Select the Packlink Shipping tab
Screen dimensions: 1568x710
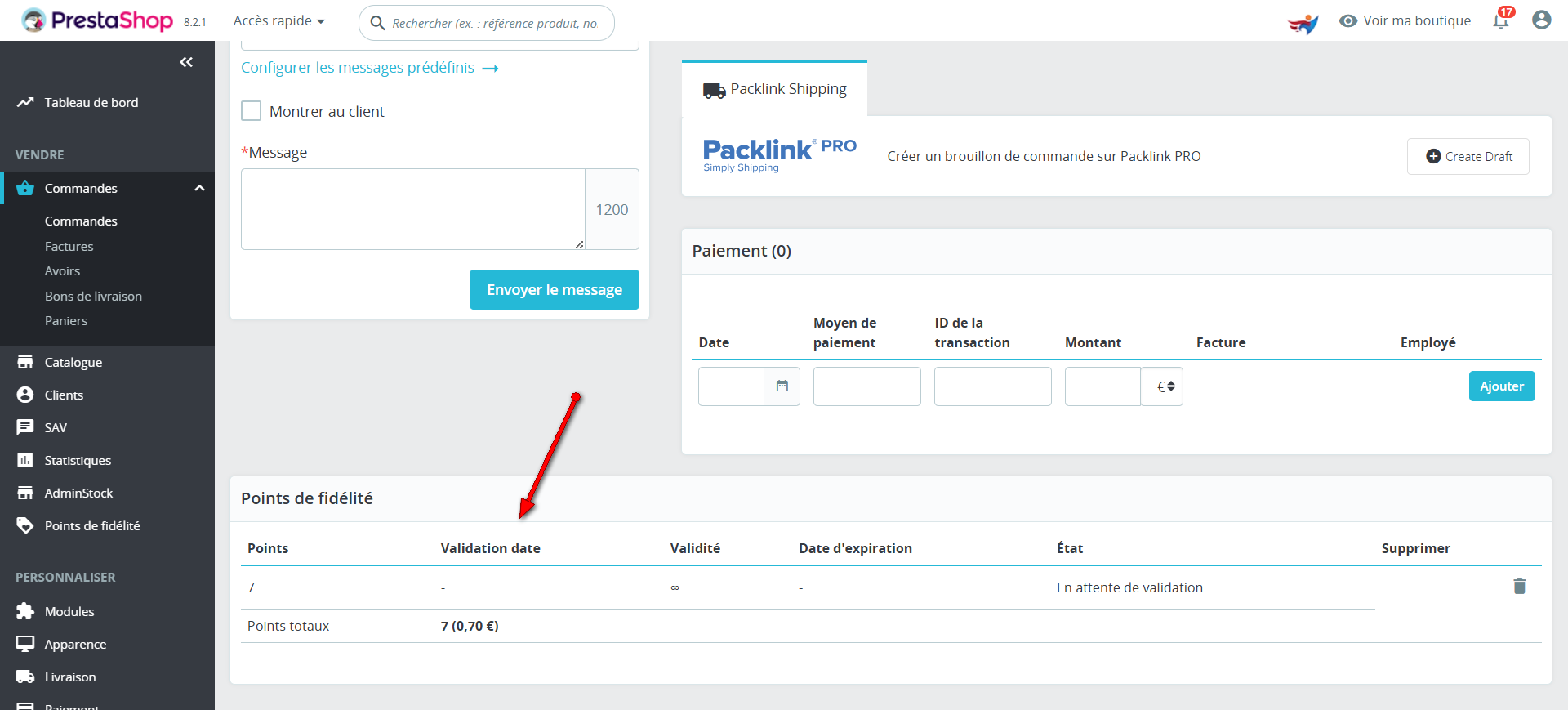click(x=775, y=89)
